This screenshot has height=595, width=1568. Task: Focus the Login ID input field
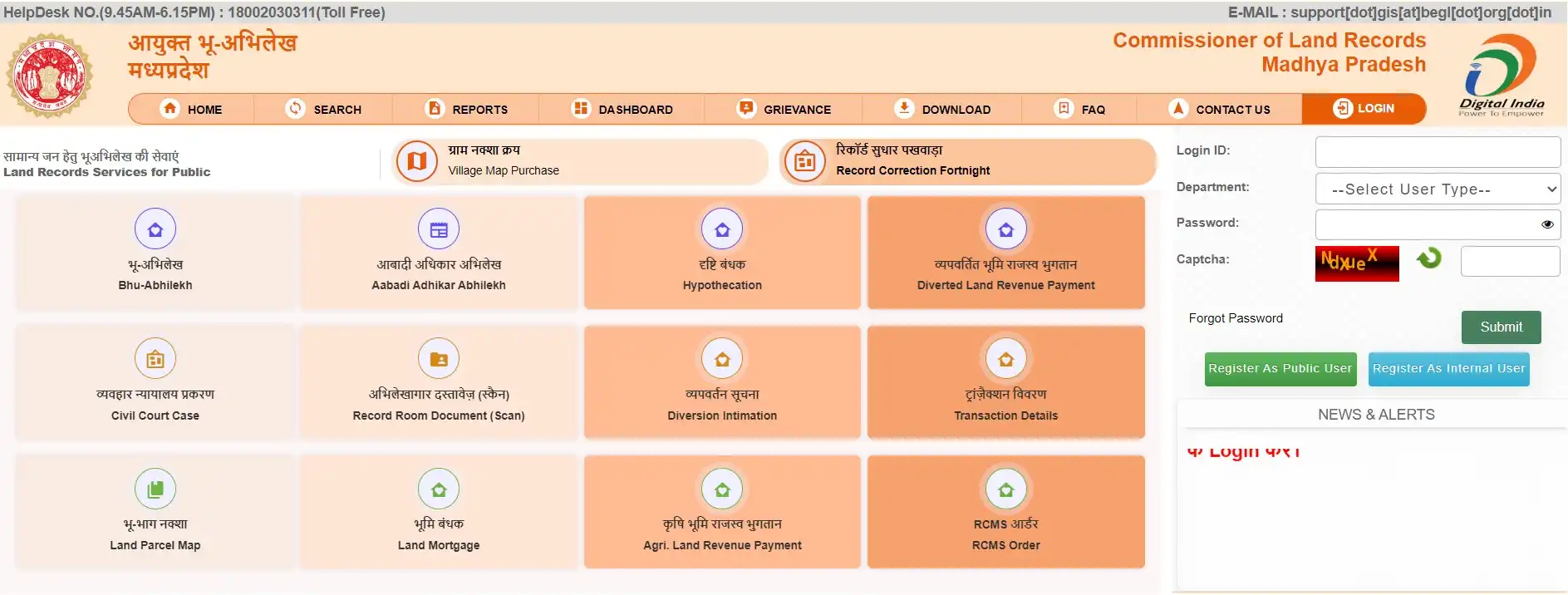point(1438,152)
